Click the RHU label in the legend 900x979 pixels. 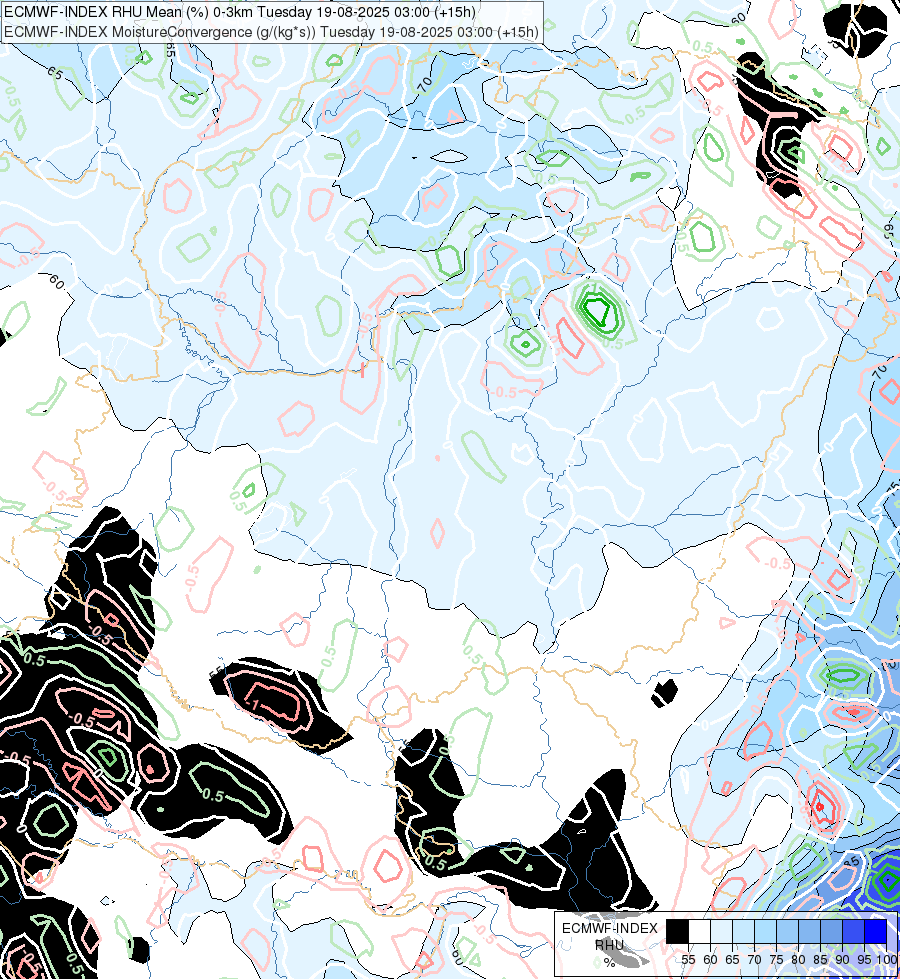pos(609,945)
